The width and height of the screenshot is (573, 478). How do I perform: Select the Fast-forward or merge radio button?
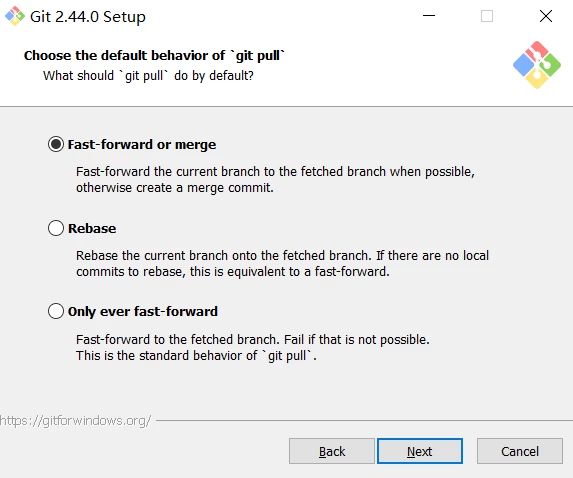pos(56,144)
